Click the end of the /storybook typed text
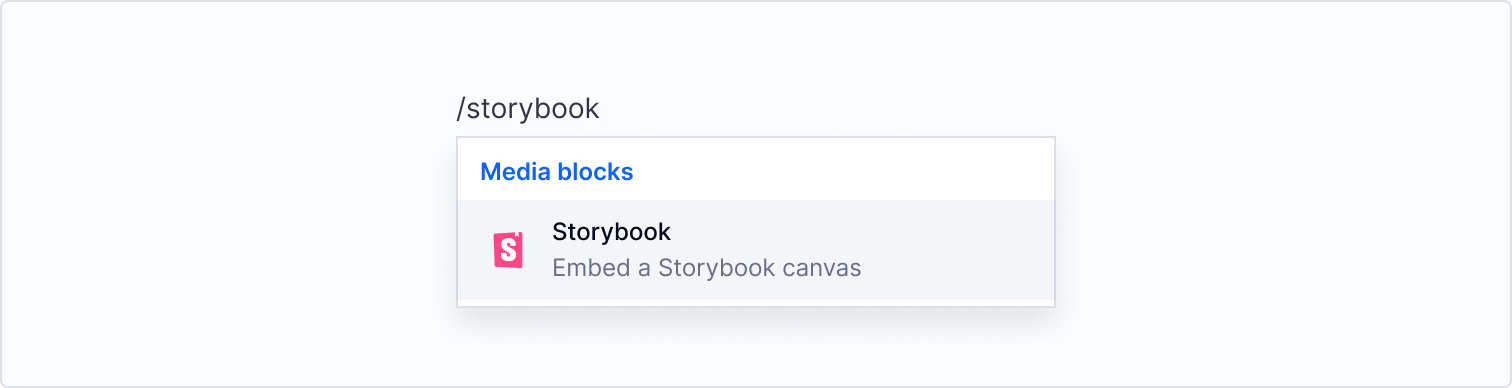Image resolution: width=1512 pixels, height=388 pixels. pos(600,108)
